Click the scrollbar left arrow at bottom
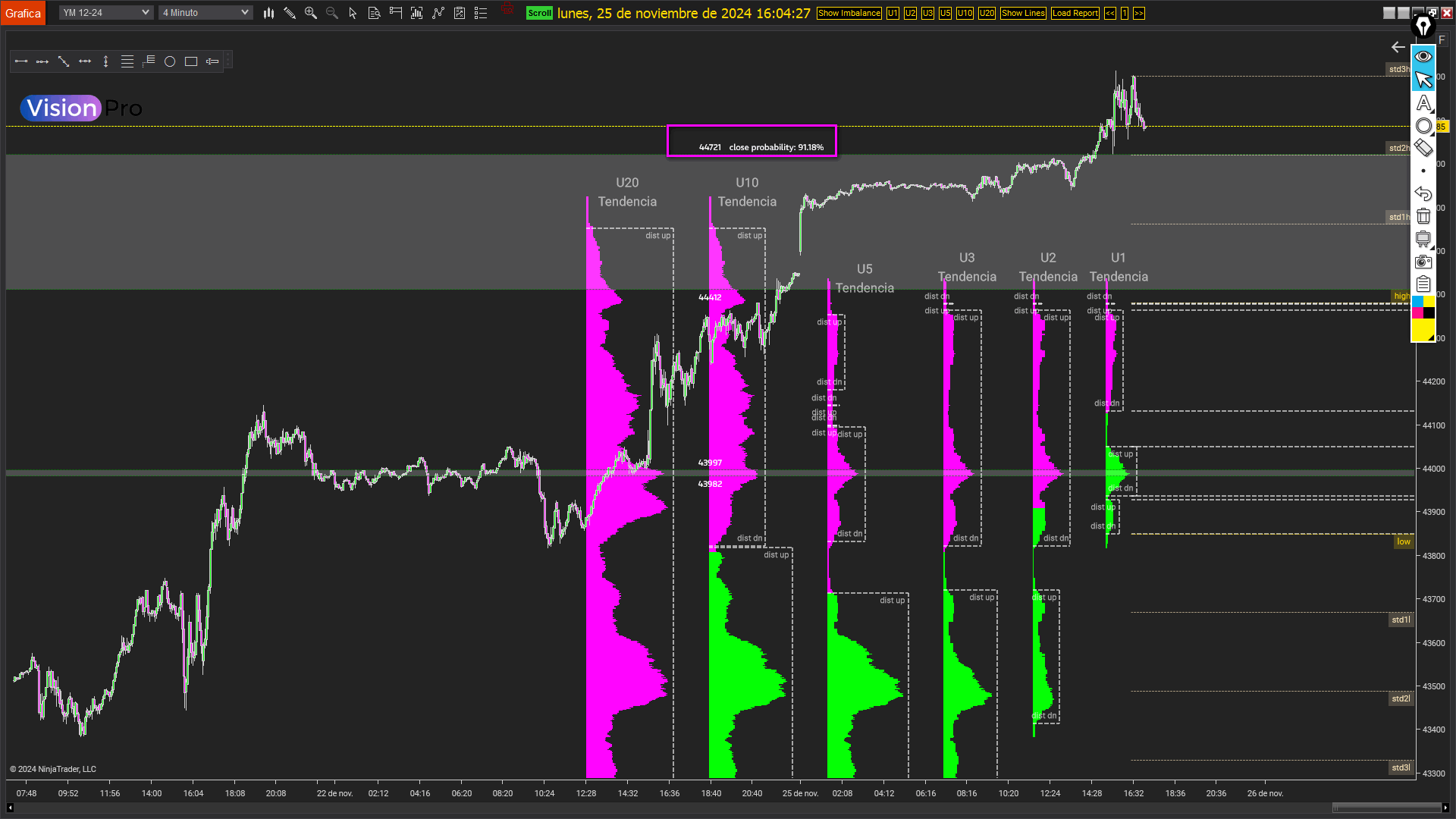 coord(10,808)
